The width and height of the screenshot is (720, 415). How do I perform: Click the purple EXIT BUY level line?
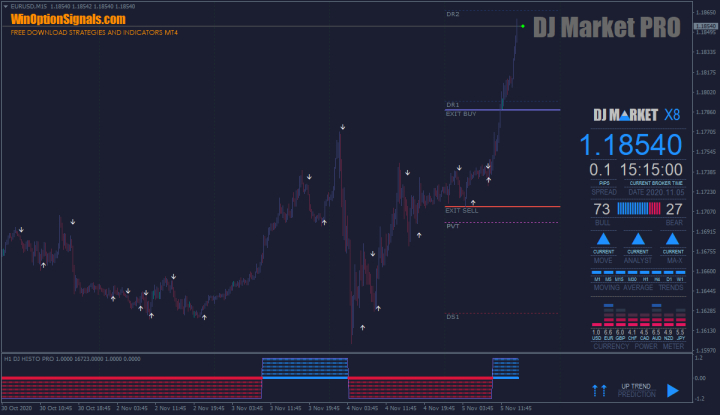click(502, 110)
